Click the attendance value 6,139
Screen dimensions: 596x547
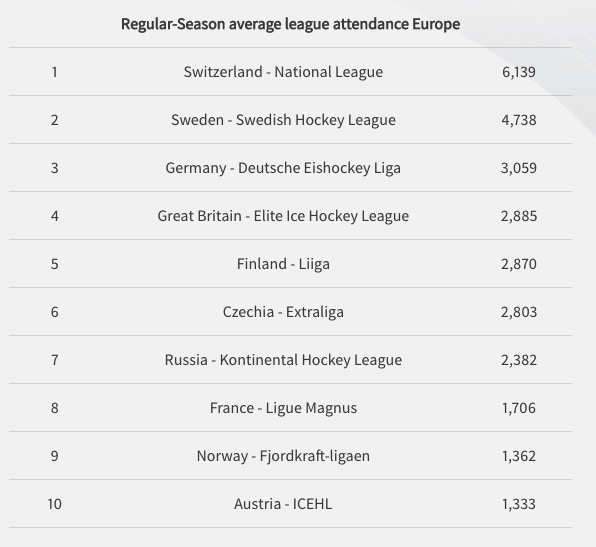(519, 72)
